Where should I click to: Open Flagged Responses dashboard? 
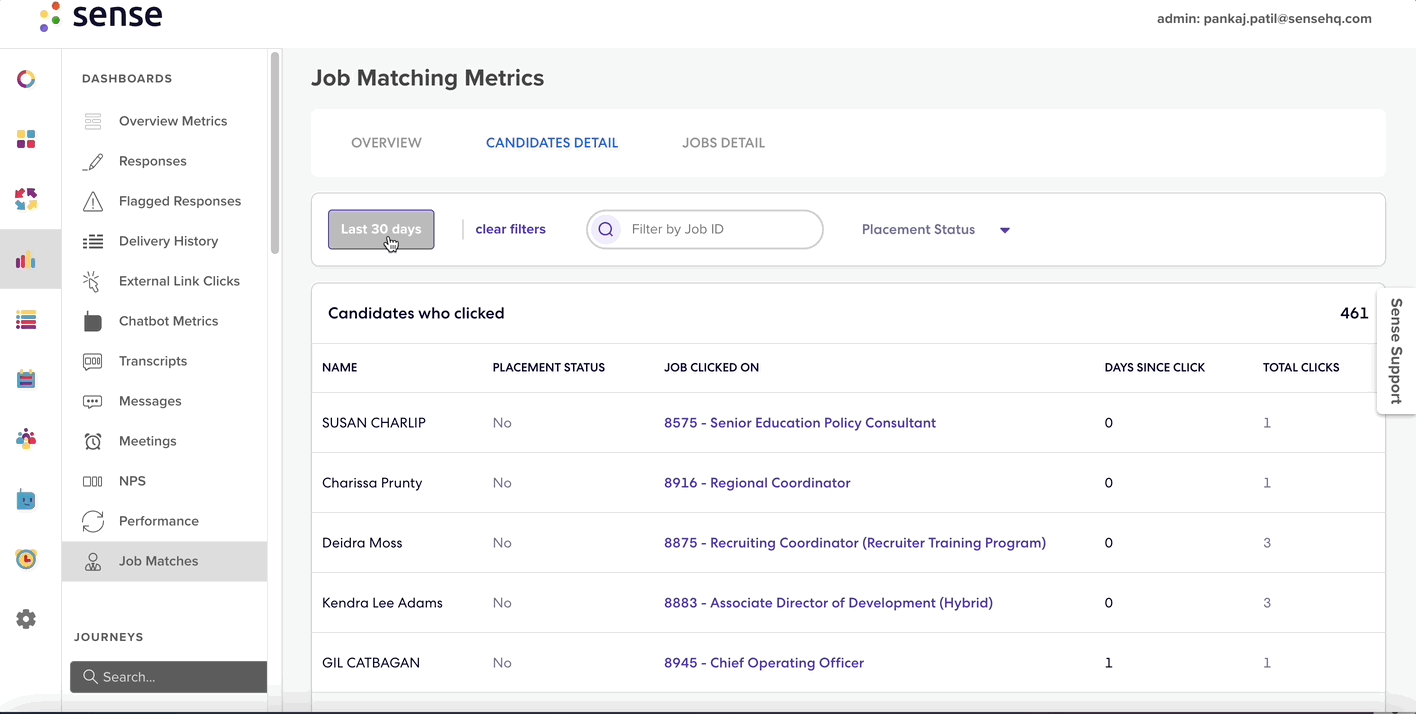tap(180, 201)
